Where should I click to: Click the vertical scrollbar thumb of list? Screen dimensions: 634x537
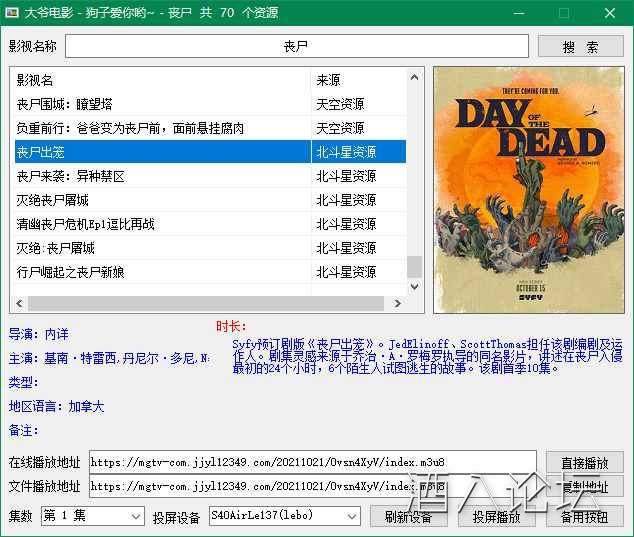pyautogui.click(x=414, y=266)
